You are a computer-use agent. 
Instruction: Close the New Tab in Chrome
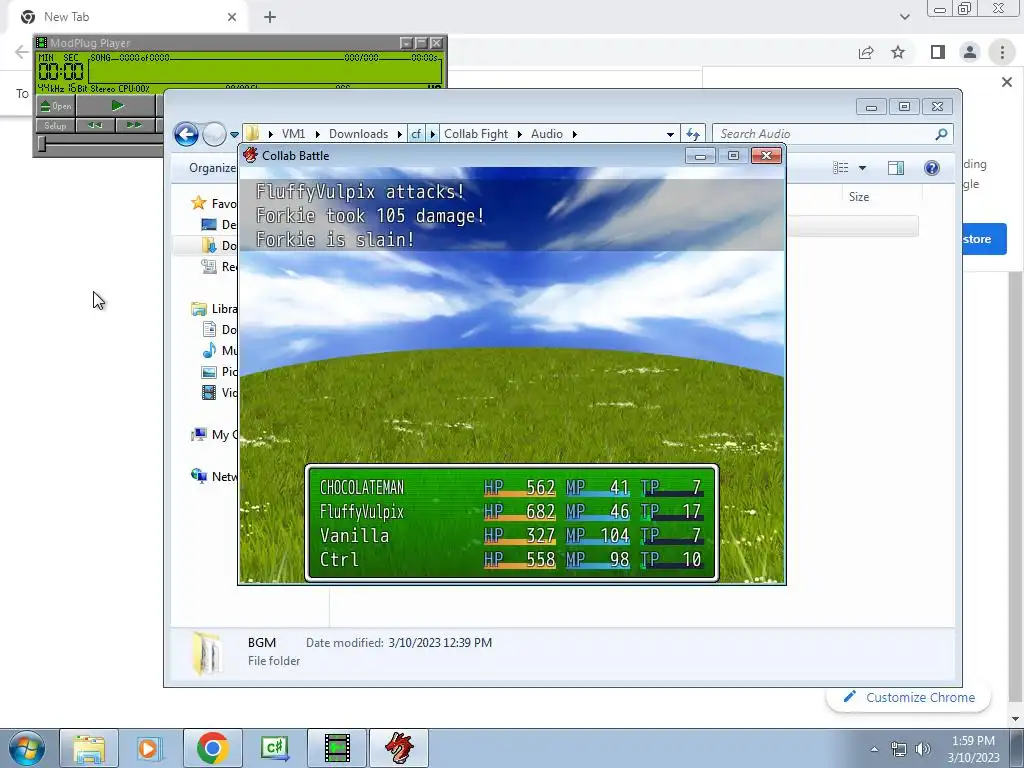coord(232,17)
